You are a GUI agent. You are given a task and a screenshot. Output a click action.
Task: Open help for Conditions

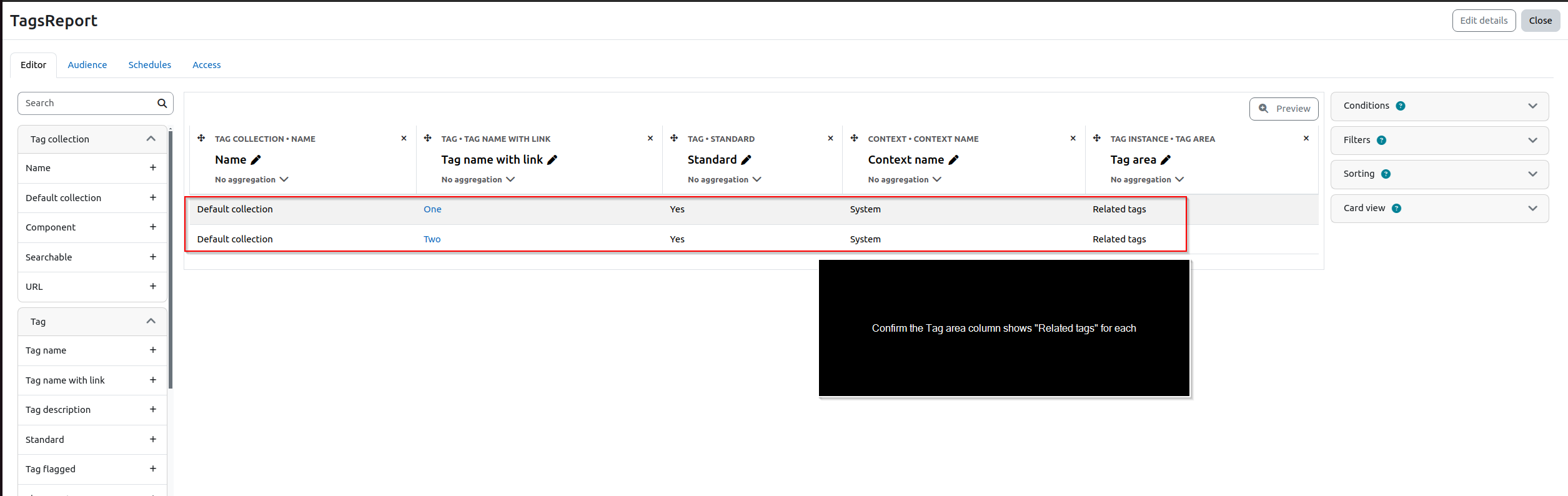[1401, 106]
